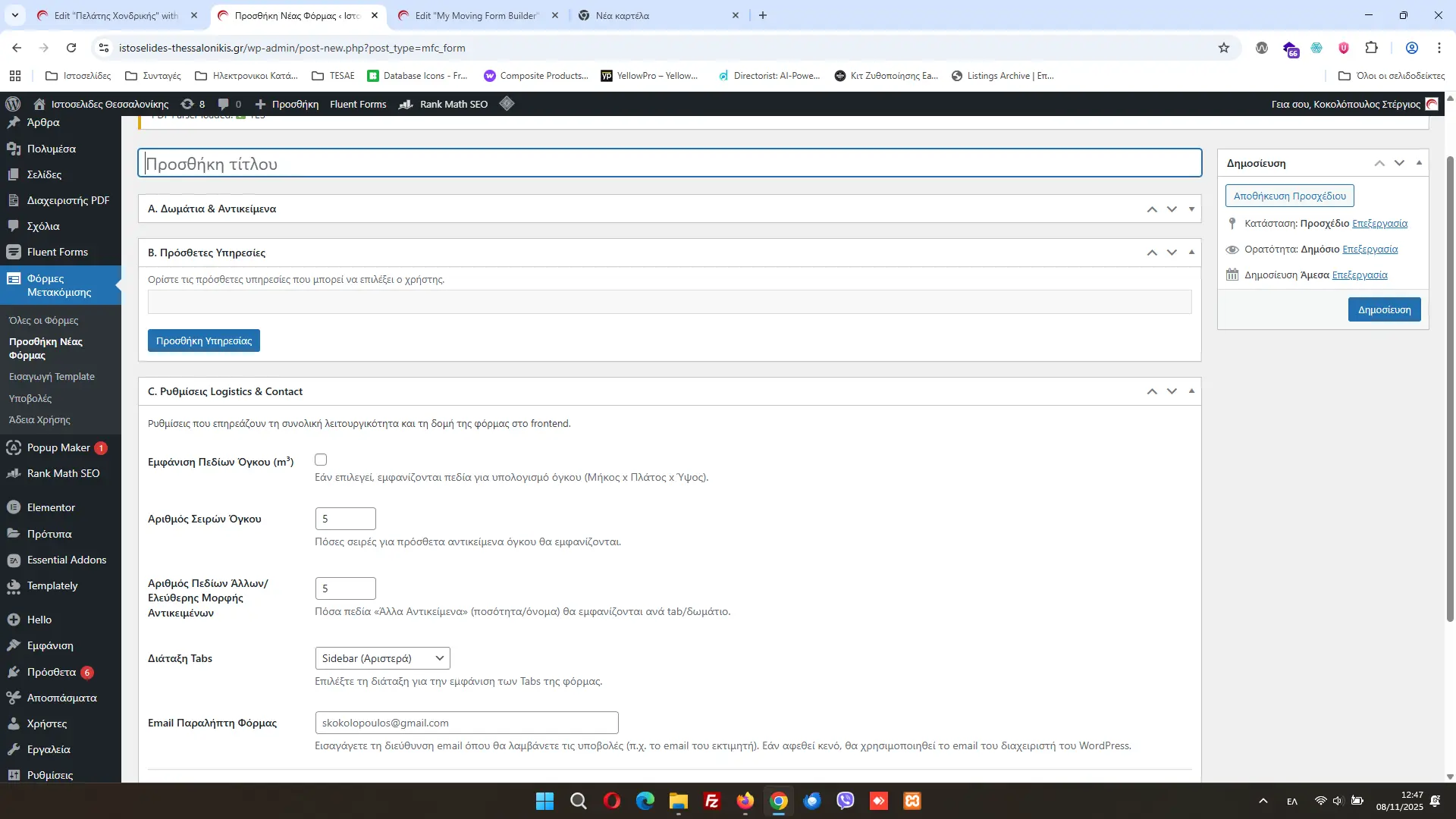Go to Όλες οι Φόρμες submenu

44,320
